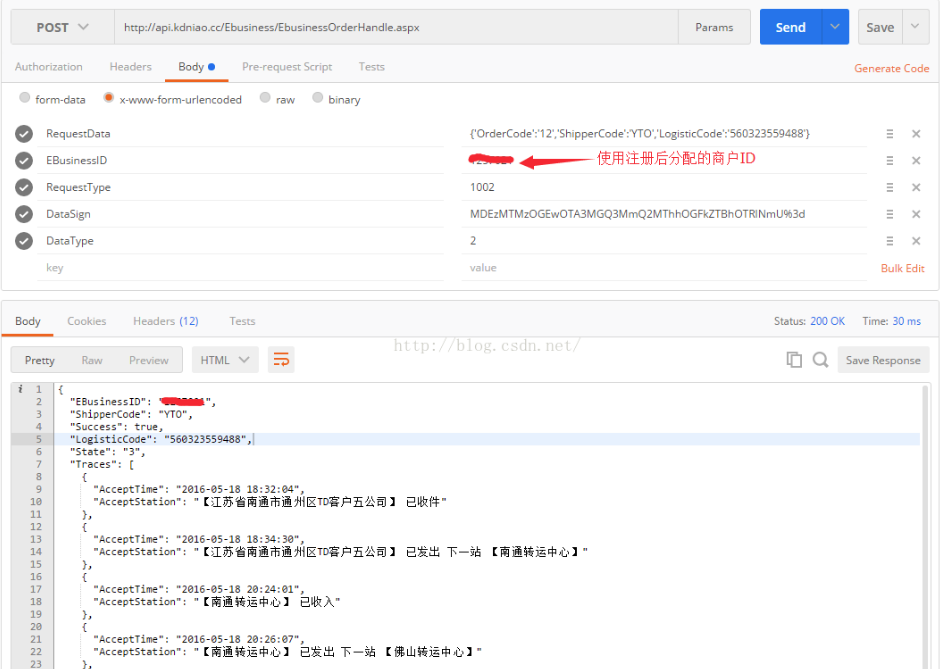Delete the DataSign row
The image size is (943, 669).
point(916,214)
